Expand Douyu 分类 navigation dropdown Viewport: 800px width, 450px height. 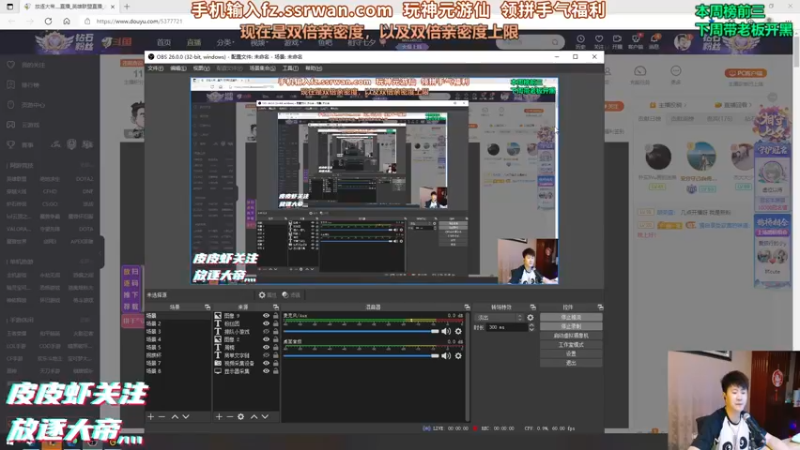point(225,42)
